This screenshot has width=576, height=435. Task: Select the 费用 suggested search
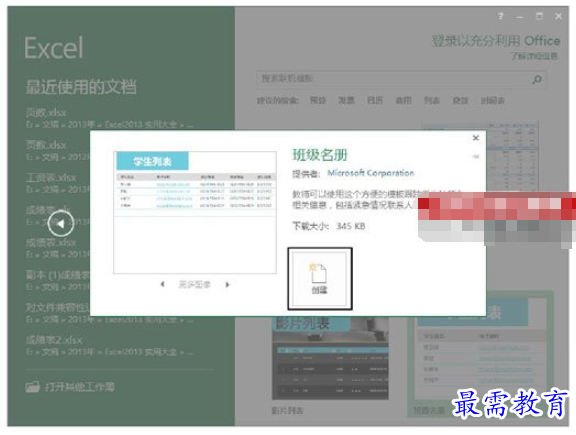(403, 100)
